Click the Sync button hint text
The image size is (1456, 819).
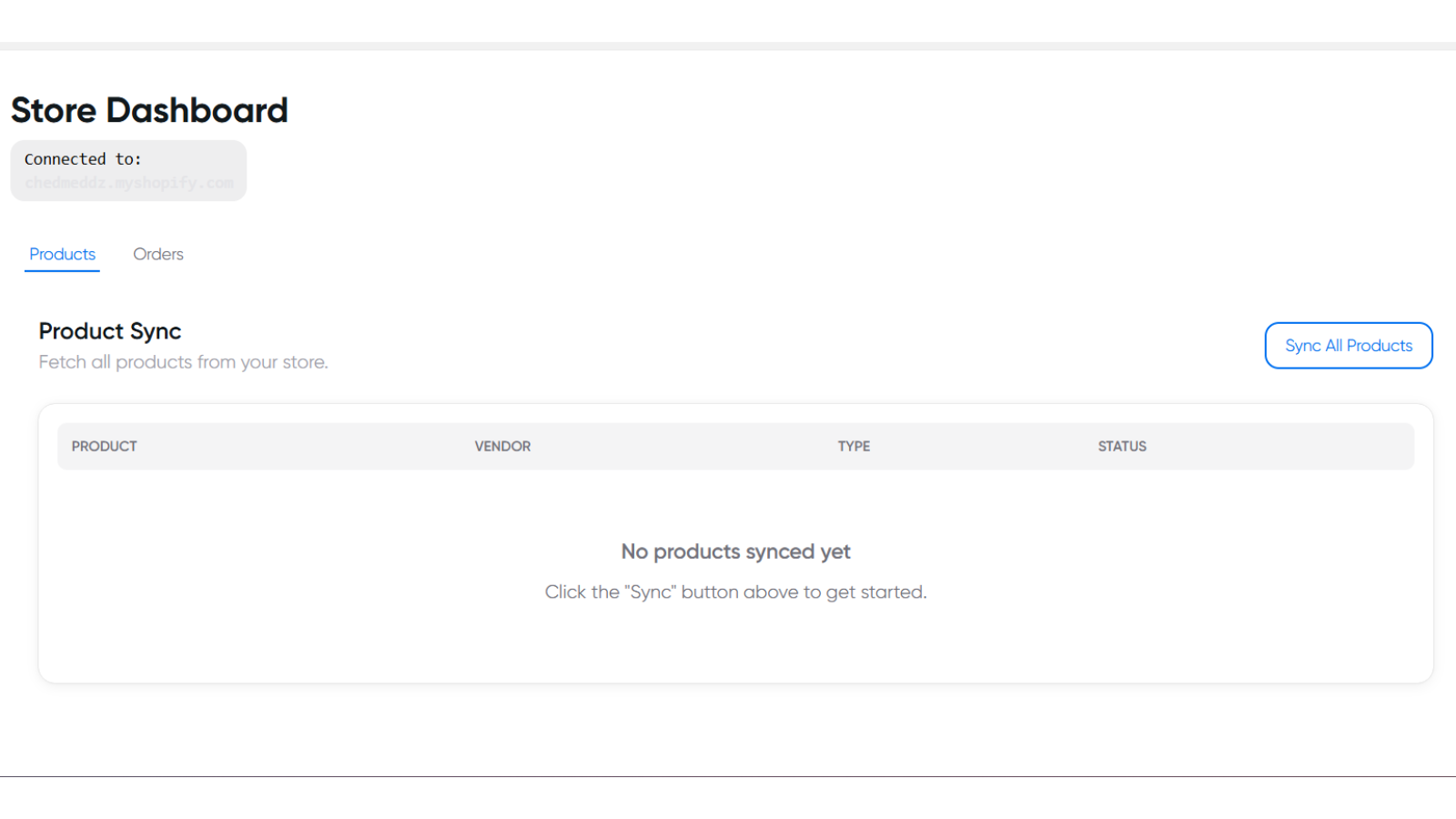click(735, 591)
